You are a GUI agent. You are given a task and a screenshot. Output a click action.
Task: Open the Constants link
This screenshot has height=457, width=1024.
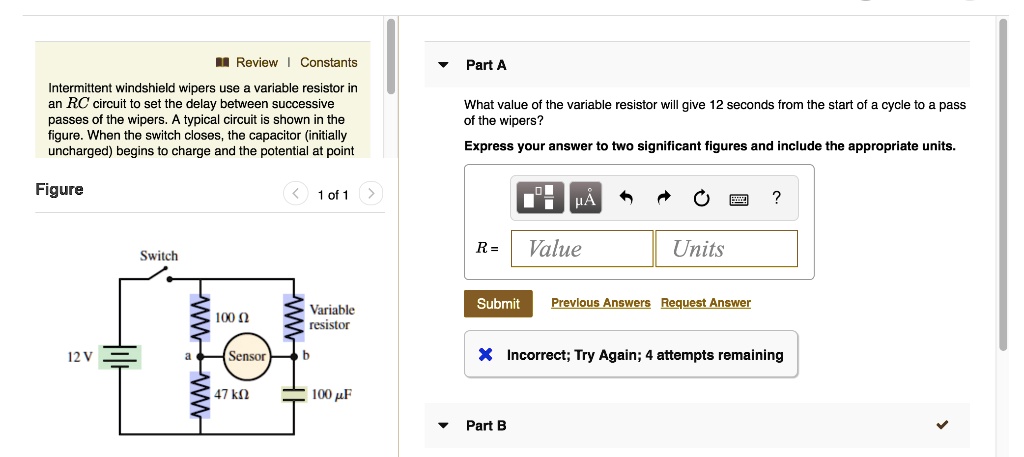(x=328, y=62)
